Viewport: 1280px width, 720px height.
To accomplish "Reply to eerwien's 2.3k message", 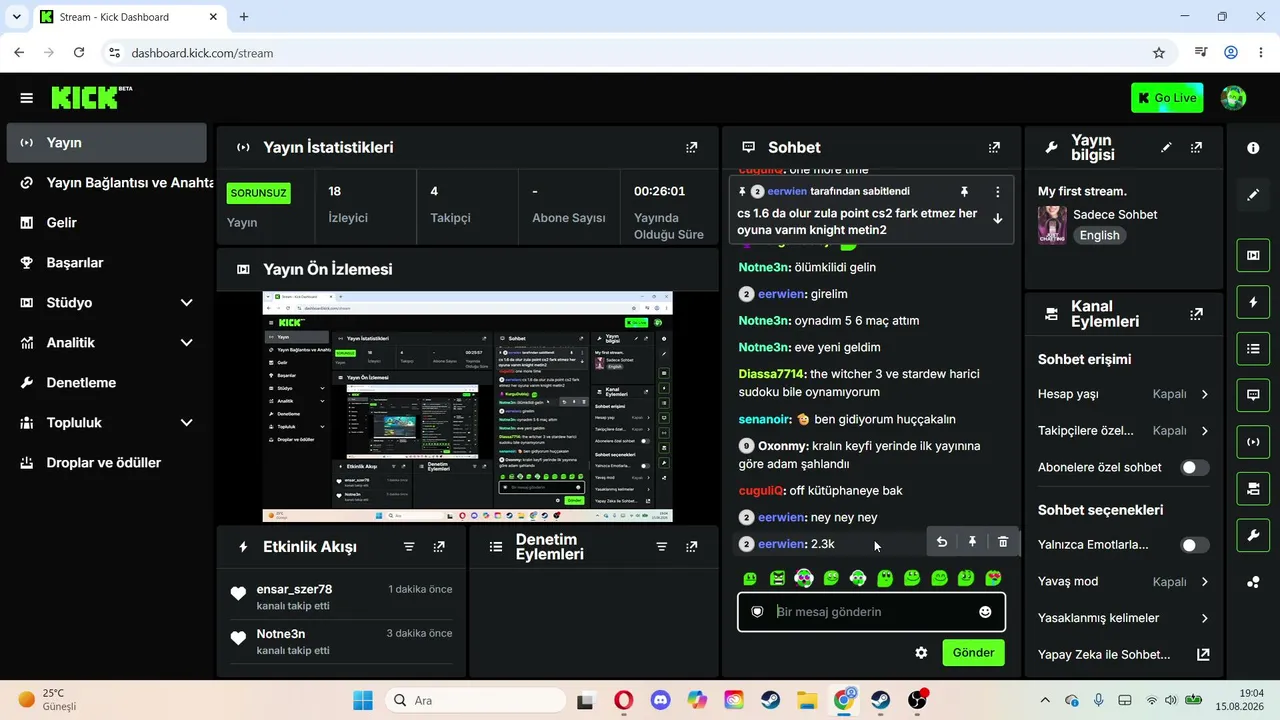I will 941,542.
